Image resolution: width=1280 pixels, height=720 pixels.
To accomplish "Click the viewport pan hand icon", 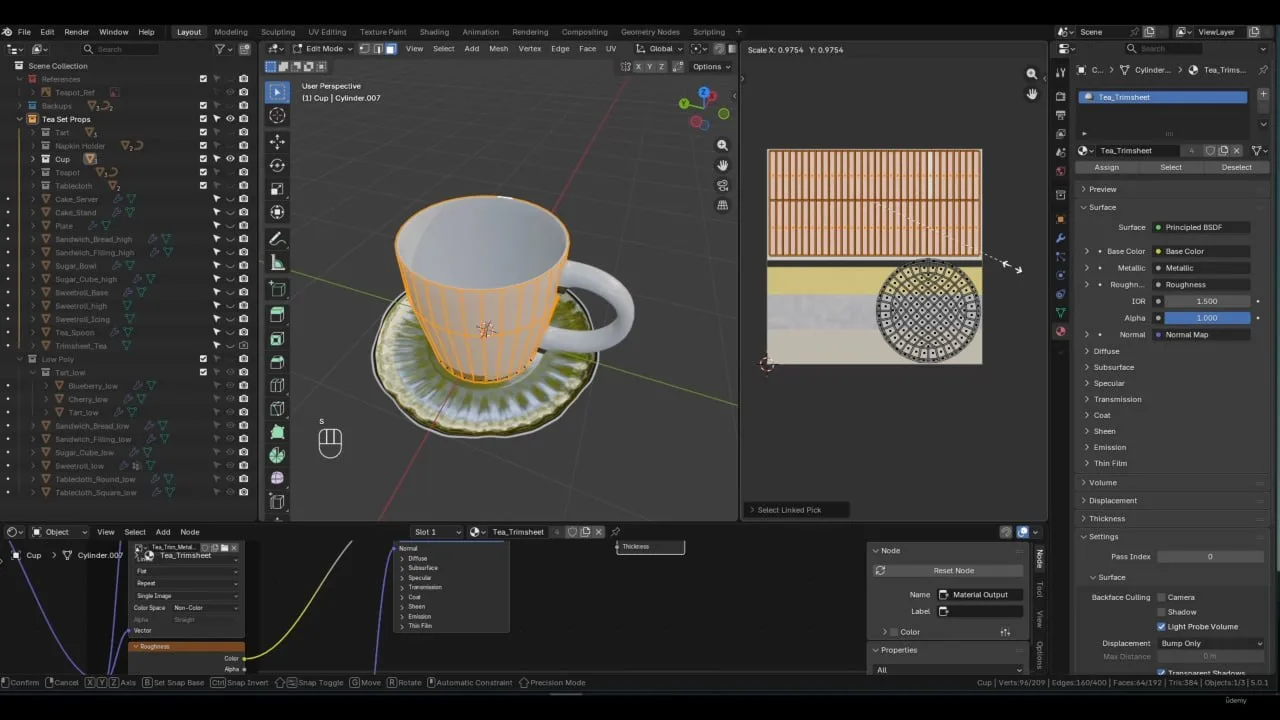I will [x=722, y=165].
